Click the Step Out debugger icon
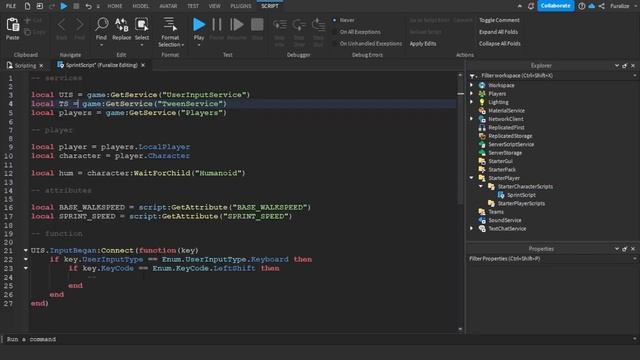The height and width of the screenshot is (360, 640). coord(318,25)
